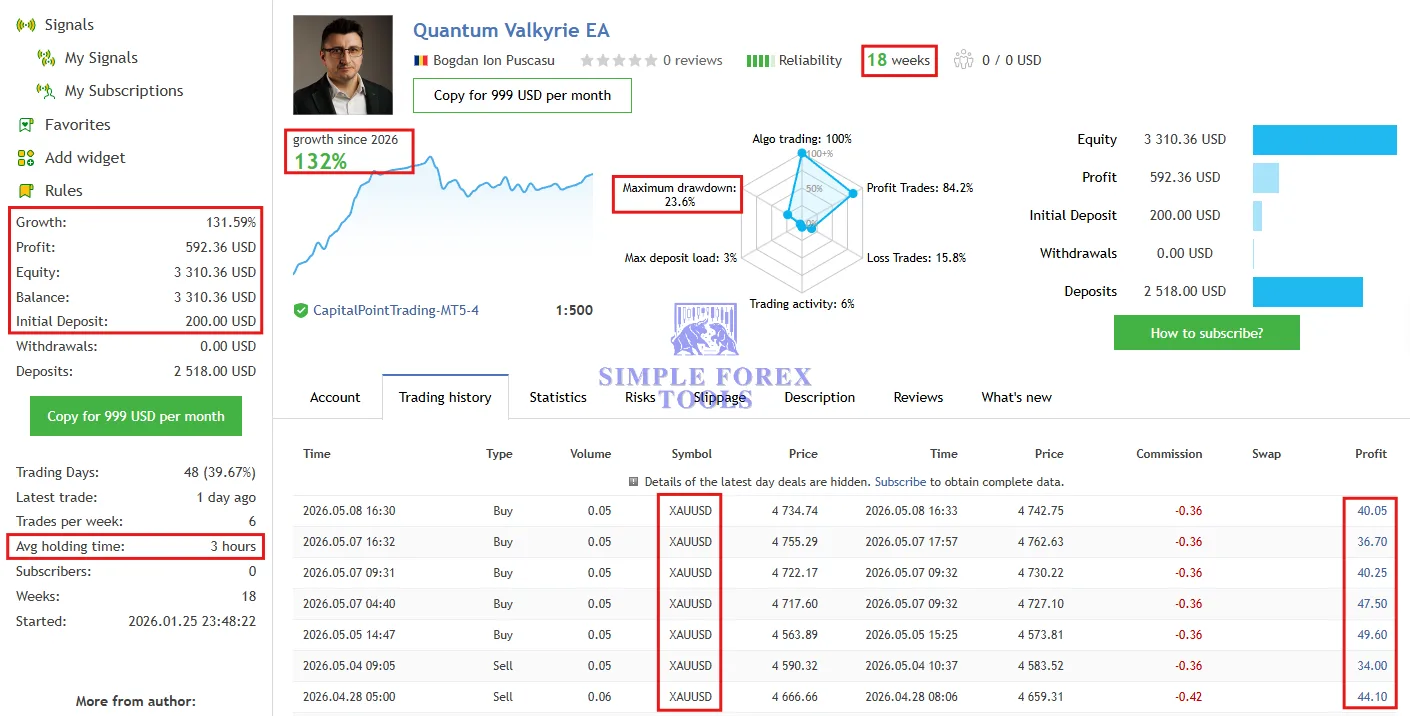Screen dimensions: 1410x716
Task: Click the Profit column header
Action: (x=1371, y=454)
